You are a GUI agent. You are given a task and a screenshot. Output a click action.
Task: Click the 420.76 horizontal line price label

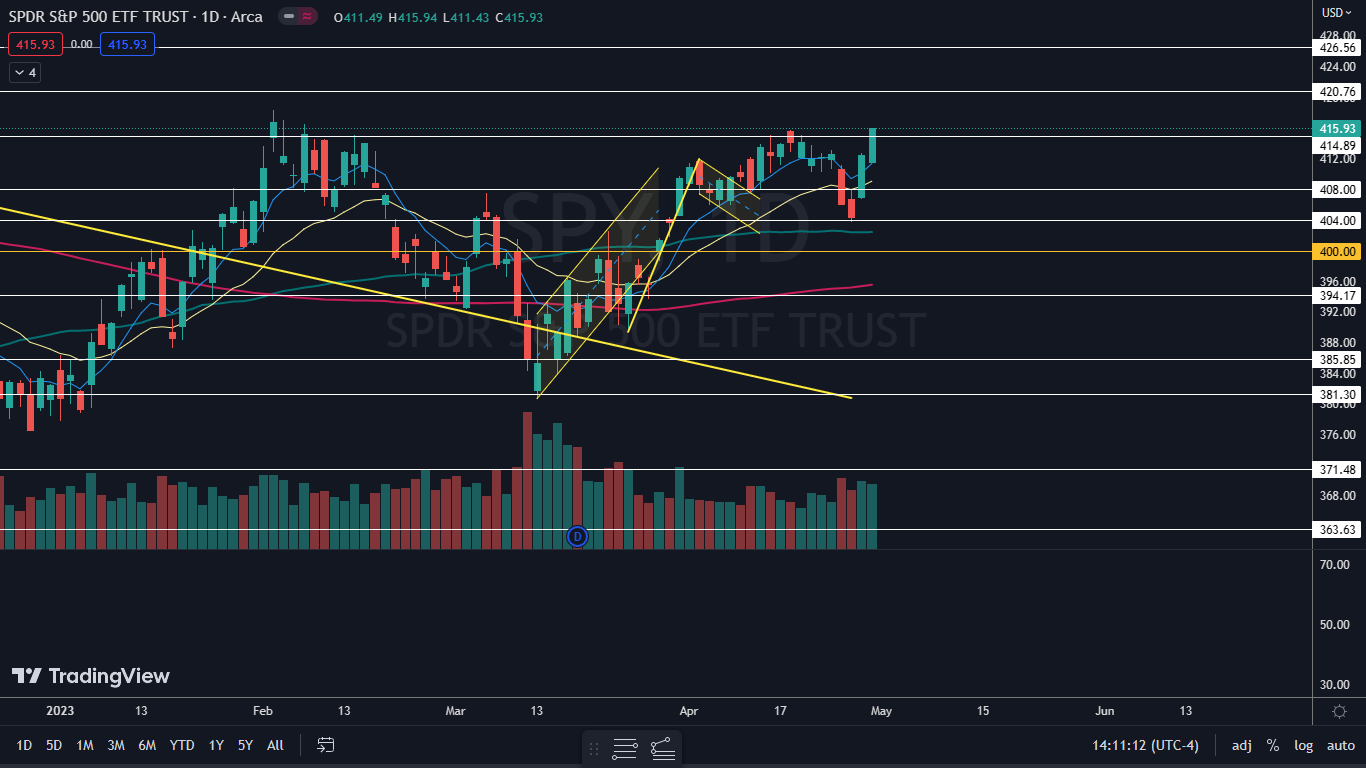(x=1338, y=91)
